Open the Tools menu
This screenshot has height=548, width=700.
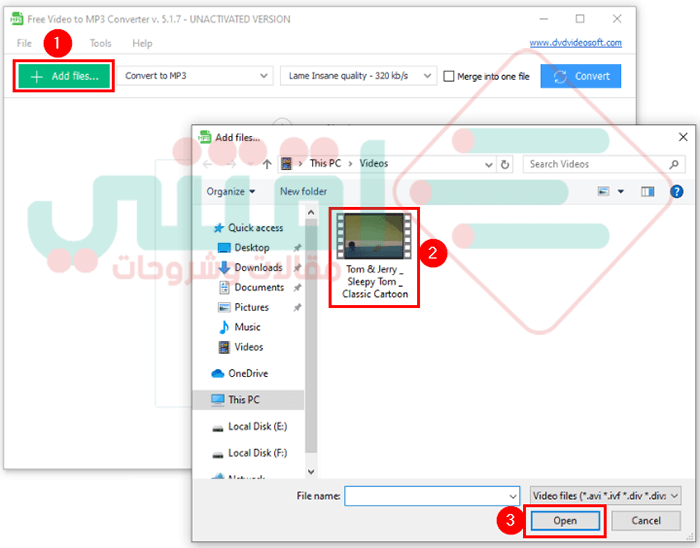tap(100, 43)
